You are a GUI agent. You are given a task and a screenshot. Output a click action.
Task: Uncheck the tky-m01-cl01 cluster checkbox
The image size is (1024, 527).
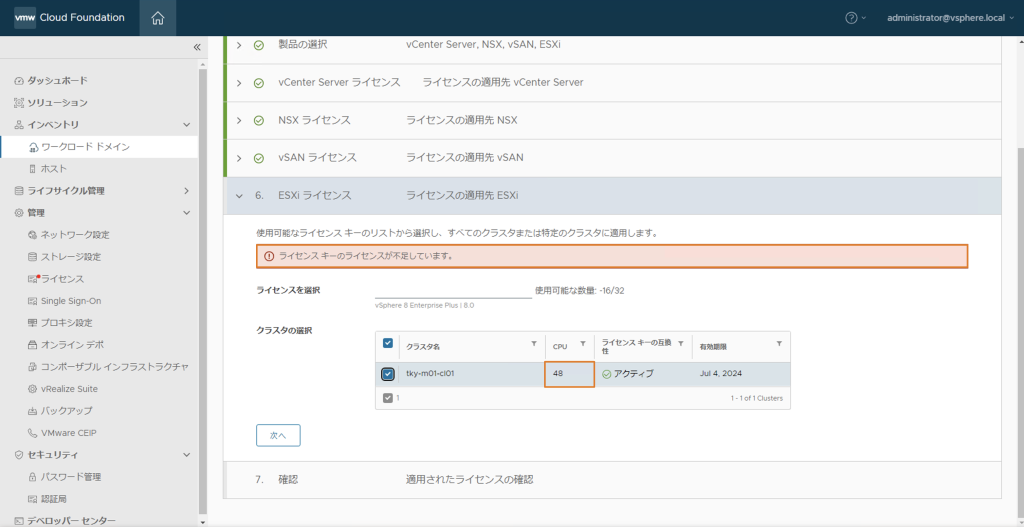pyautogui.click(x=388, y=374)
